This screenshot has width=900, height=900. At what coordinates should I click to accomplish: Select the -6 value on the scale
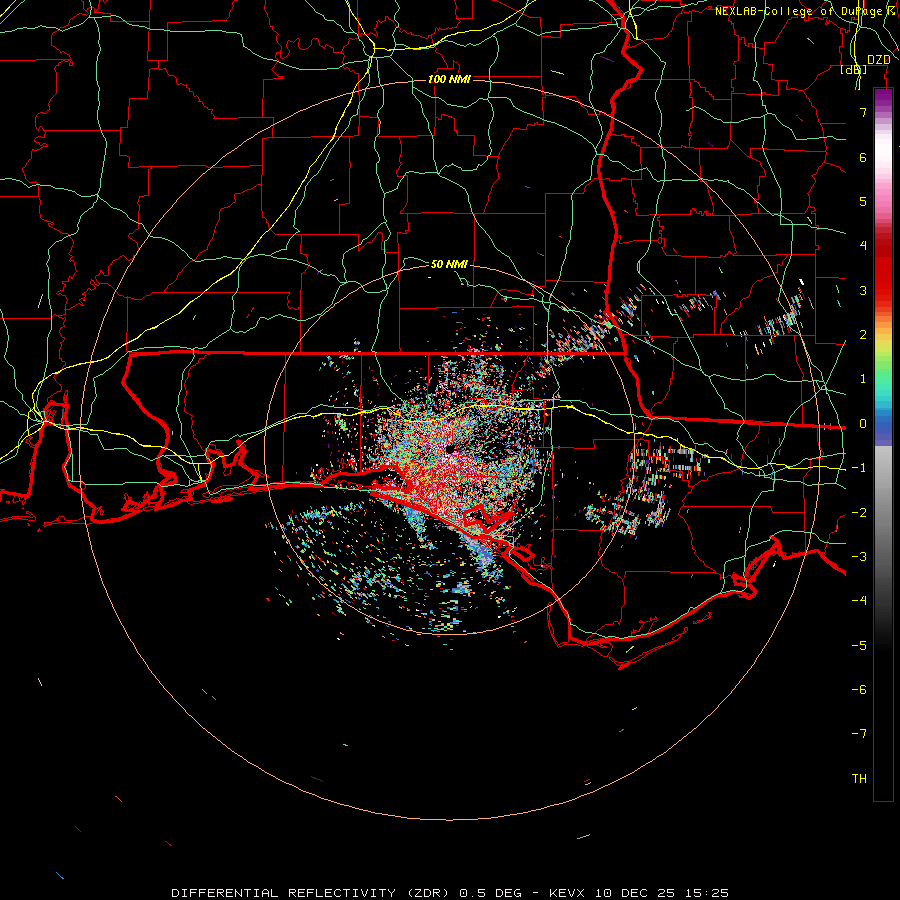click(859, 690)
